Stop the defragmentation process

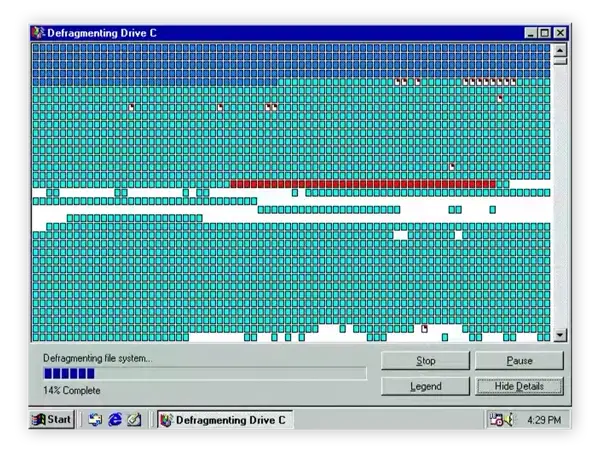click(x=425, y=360)
